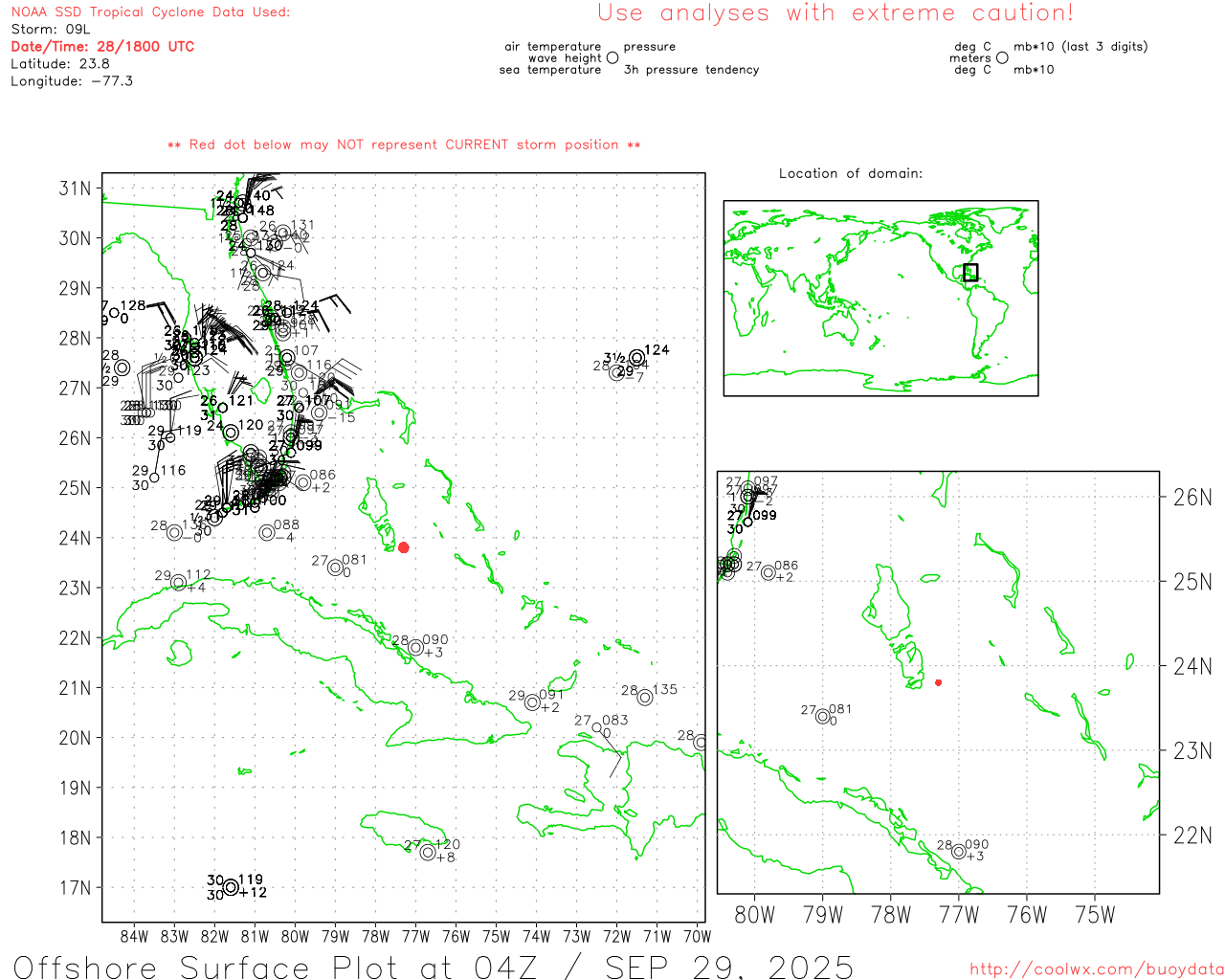Click buoy station marker with pressure 135

(x=645, y=698)
